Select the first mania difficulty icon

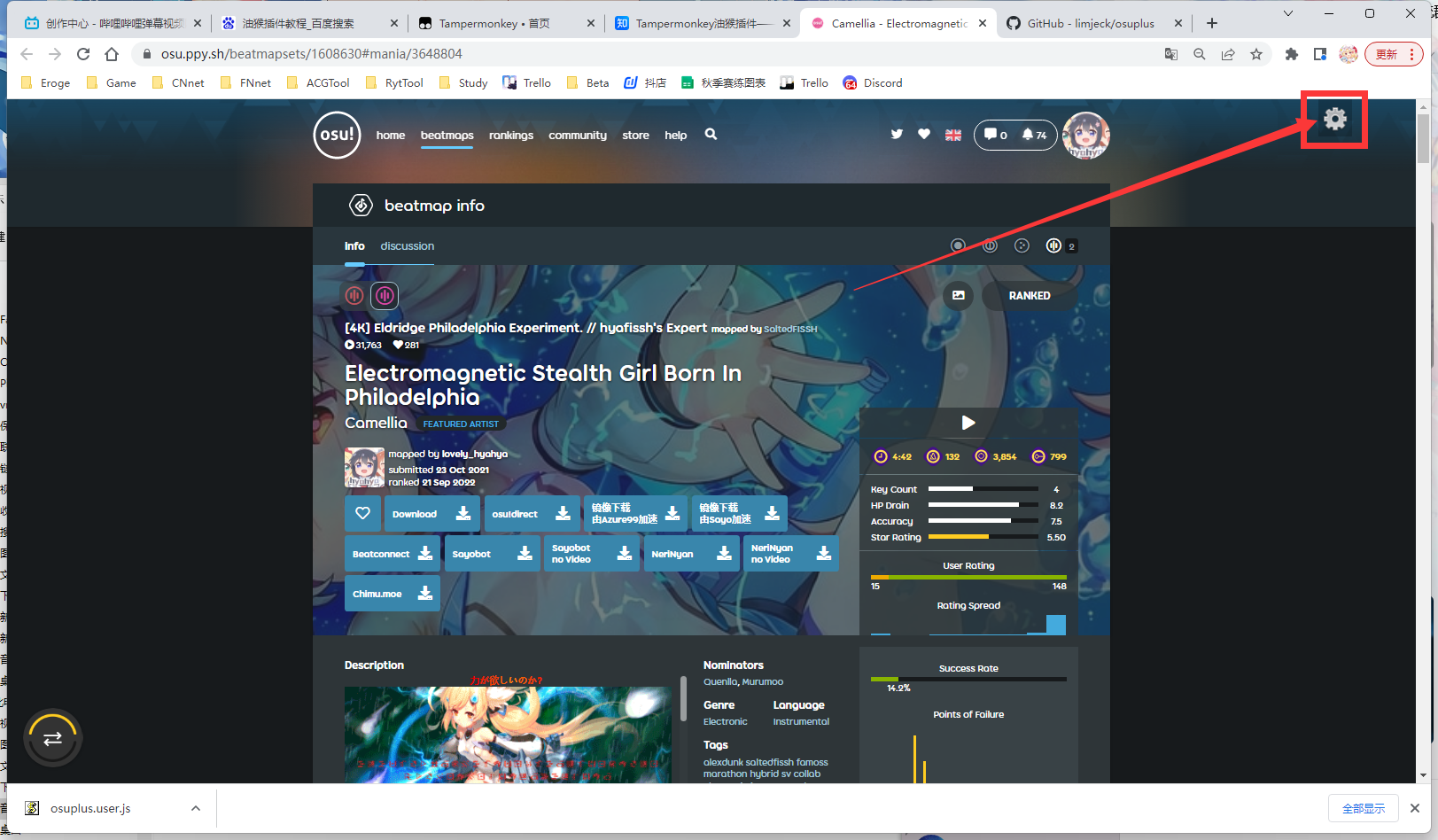pos(354,295)
